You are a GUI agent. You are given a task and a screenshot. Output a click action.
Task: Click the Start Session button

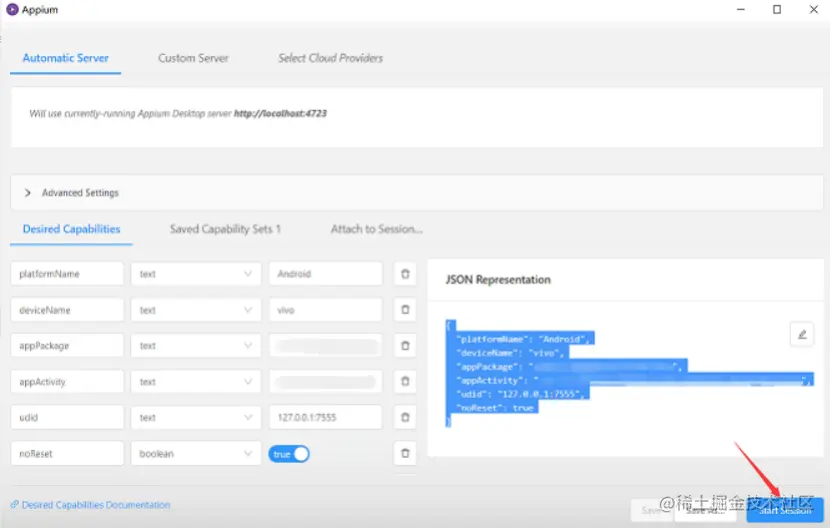point(786,511)
